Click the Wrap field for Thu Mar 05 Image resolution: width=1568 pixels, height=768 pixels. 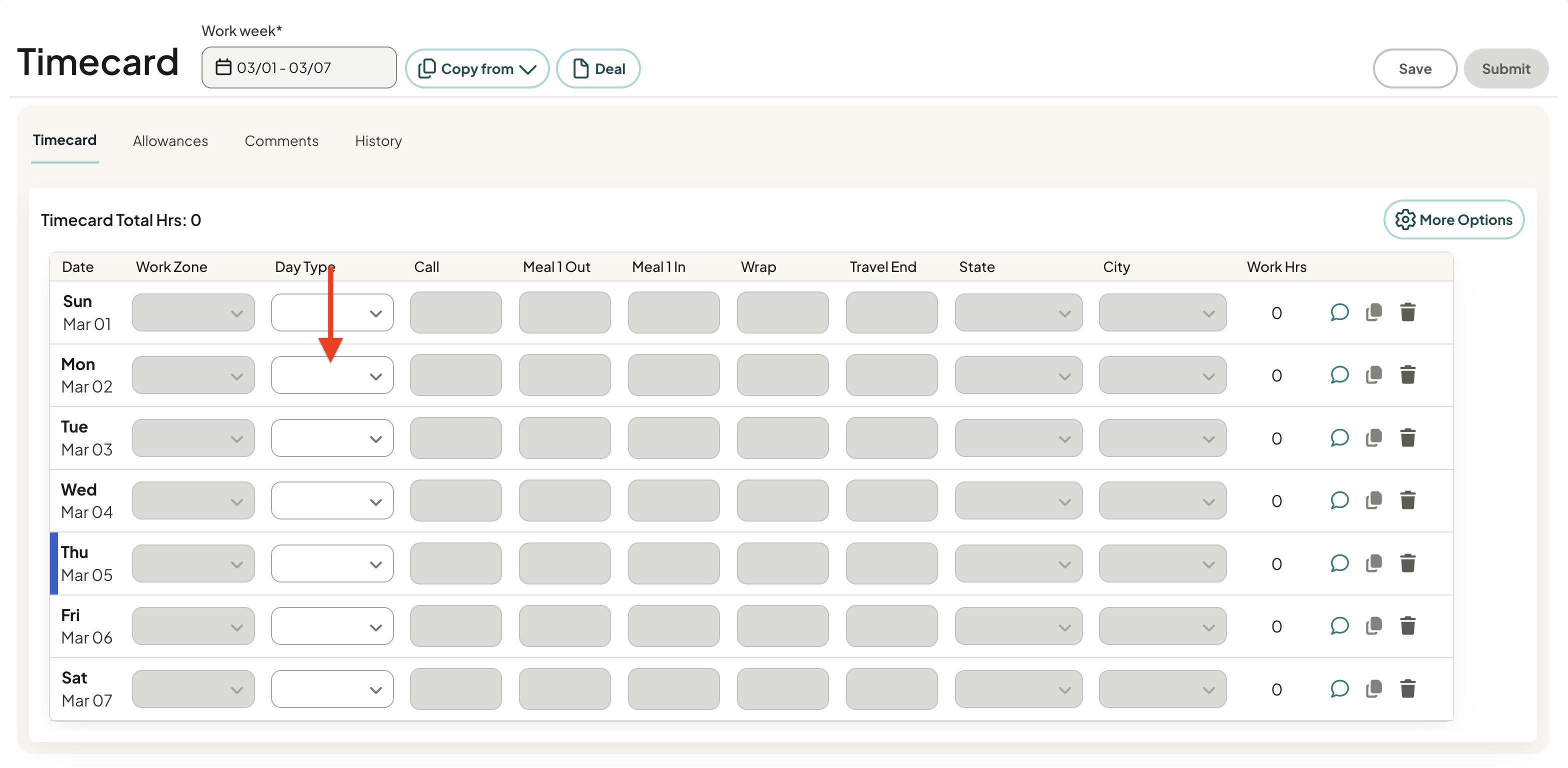[783, 564]
